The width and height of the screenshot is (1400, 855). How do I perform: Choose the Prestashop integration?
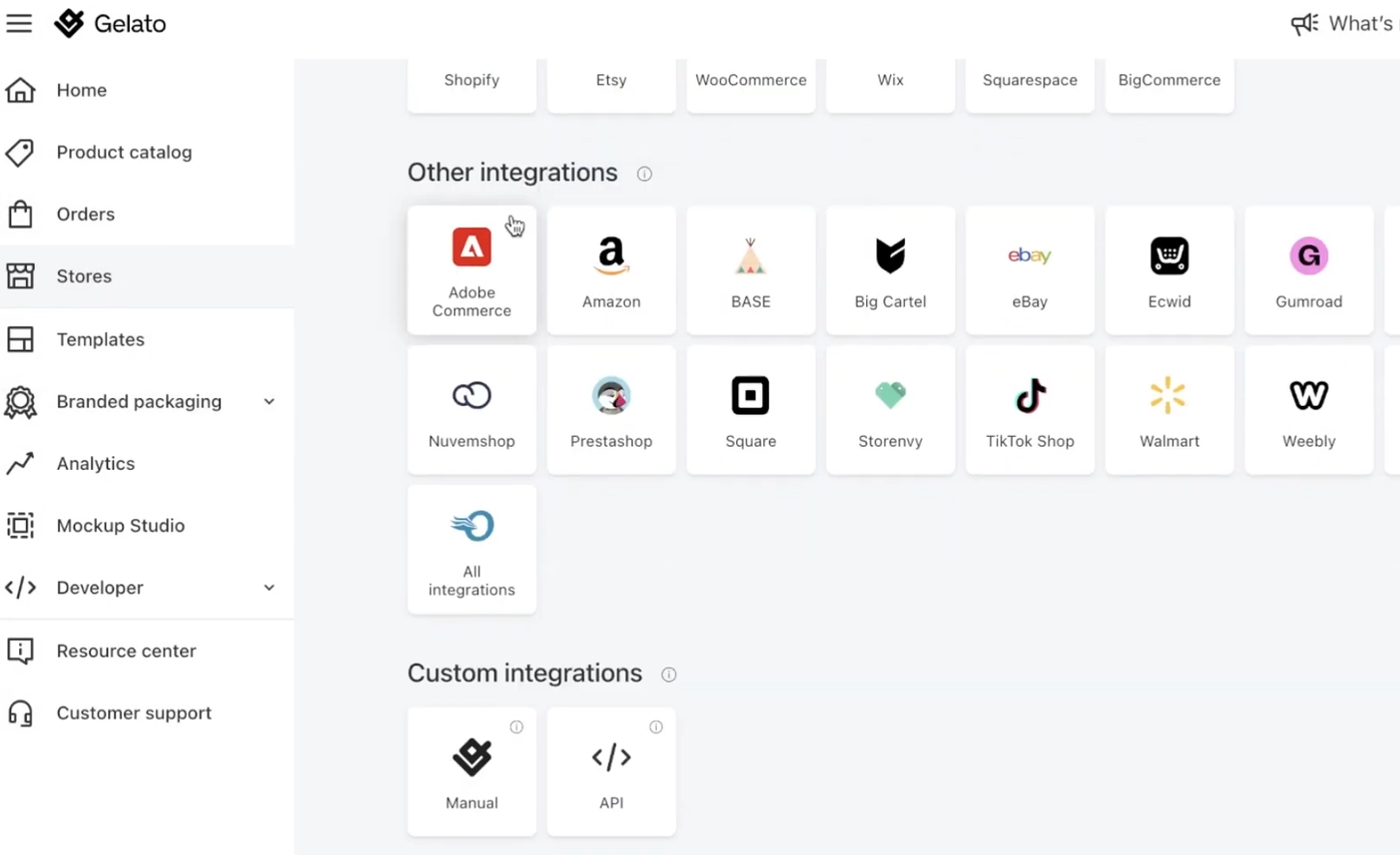[x=611, y=409]
